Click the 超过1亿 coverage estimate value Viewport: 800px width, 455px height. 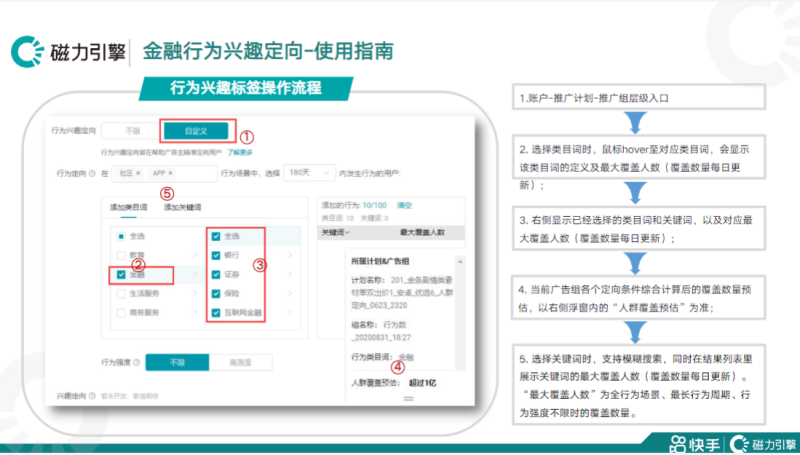422,383
